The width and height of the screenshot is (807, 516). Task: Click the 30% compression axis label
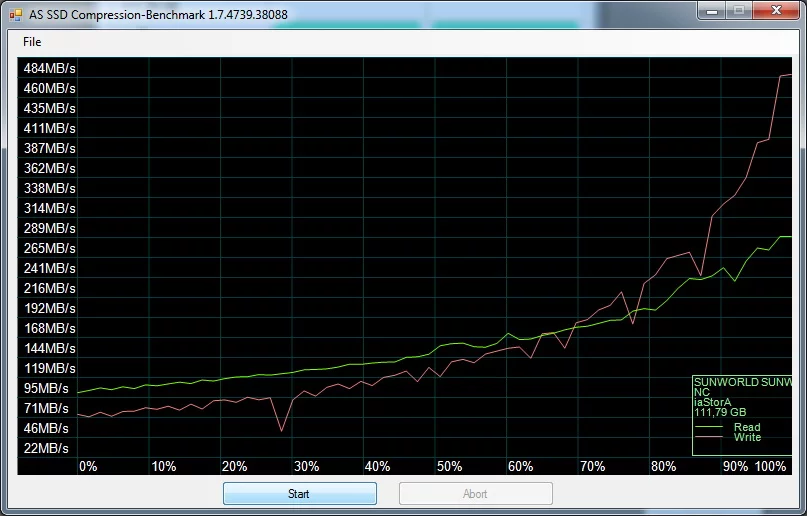click(307, 467)
